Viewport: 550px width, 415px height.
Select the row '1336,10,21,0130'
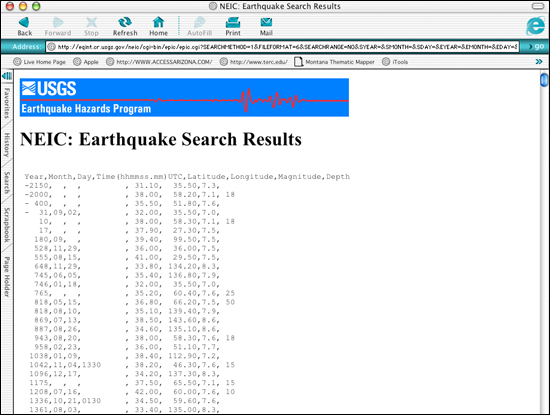125,401
